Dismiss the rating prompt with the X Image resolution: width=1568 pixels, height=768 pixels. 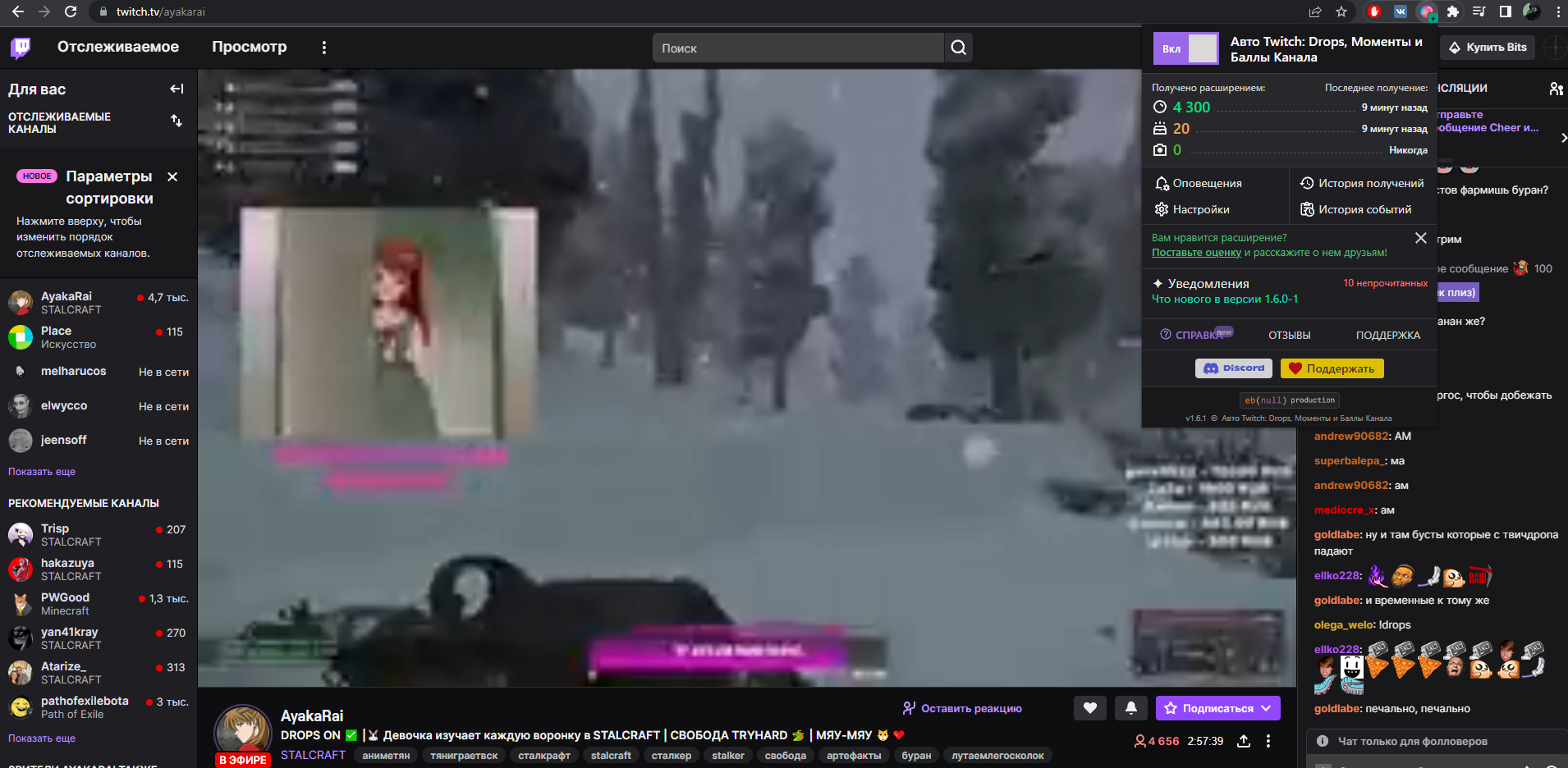pos(1421,238)
